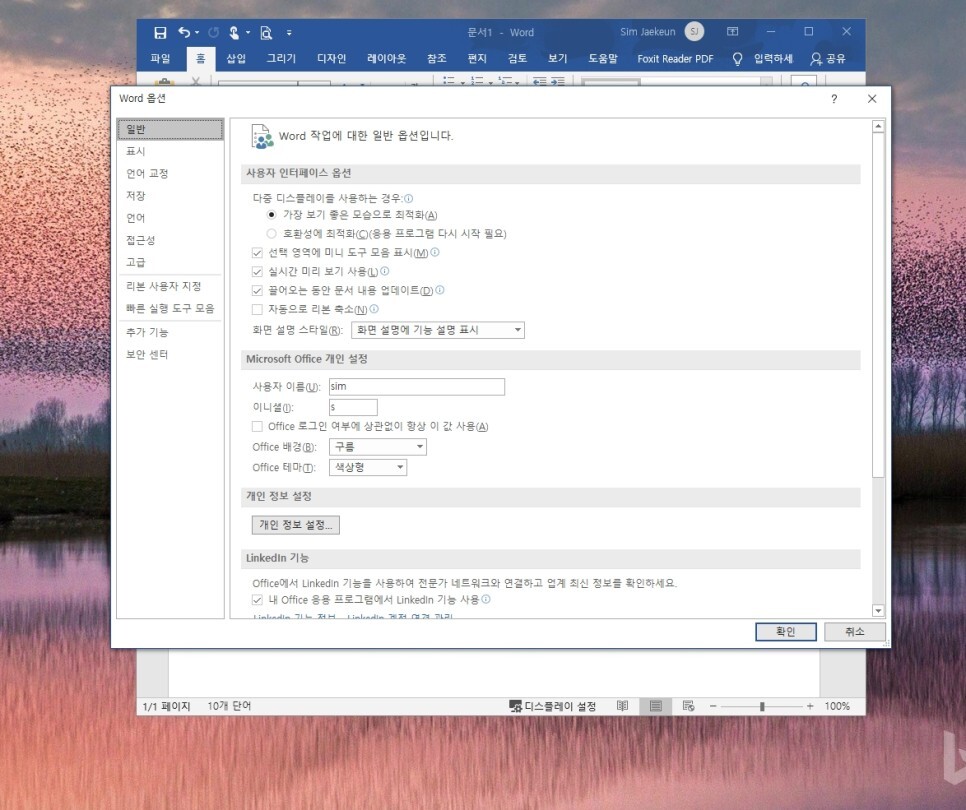Open 리본 사용자 지정 category
The image size is (966, 810).
170,286
